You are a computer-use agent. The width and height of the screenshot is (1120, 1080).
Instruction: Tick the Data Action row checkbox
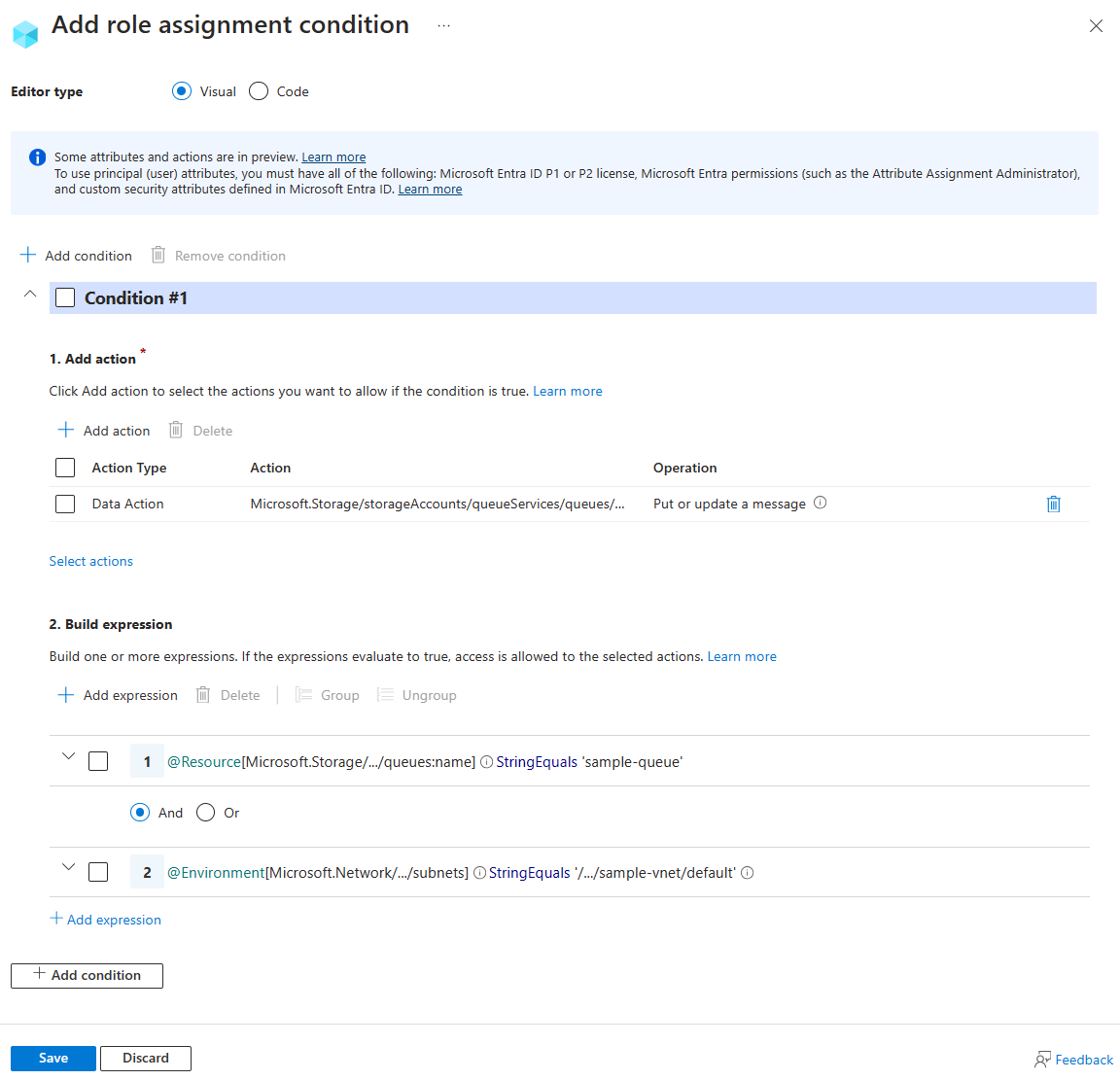65,504
